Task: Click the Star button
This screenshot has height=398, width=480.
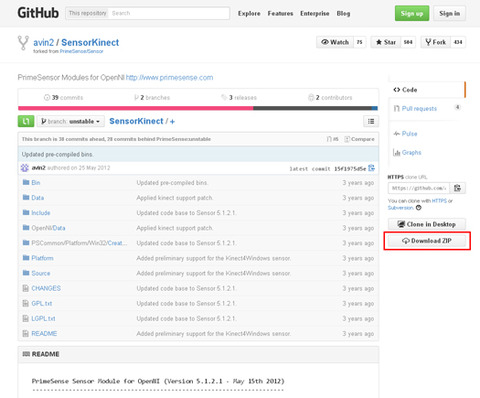Action: pos(386,42)
